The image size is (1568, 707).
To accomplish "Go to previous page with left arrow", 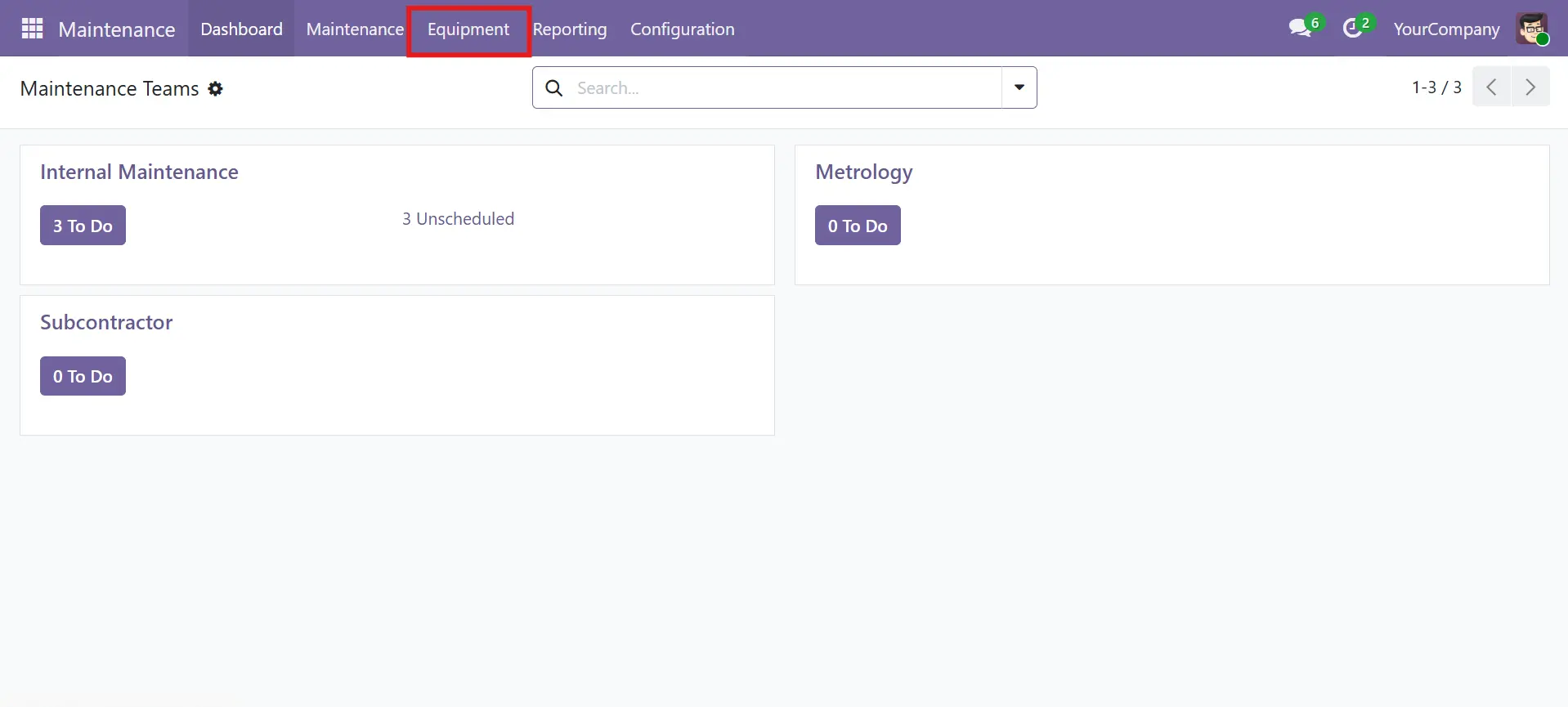I will (x=1491, y=87).
